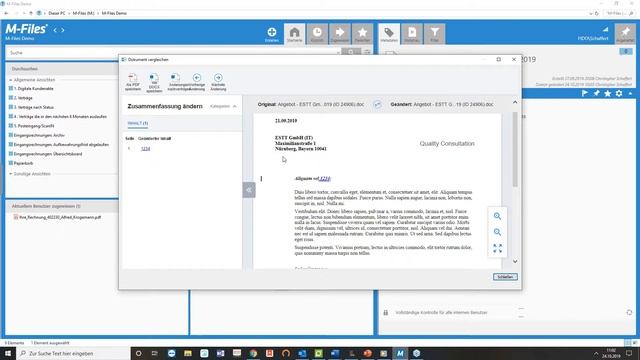
Task: Collapse the summary panel with double-chevron handle
Action: coord(249,190)
